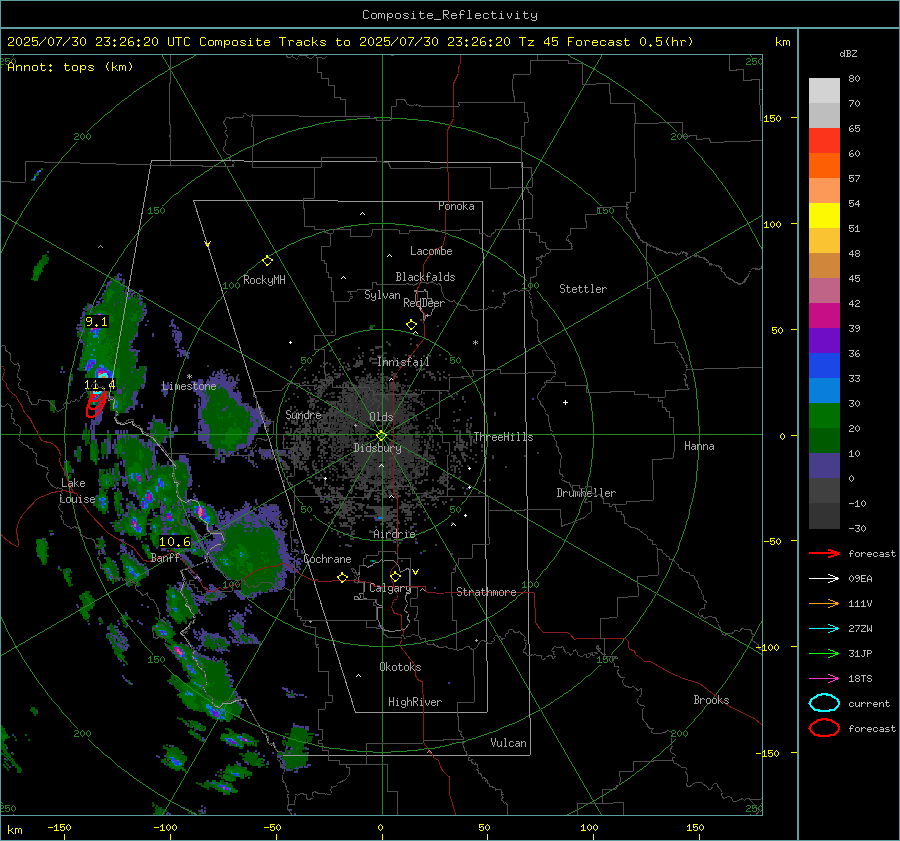This screenshot has width=900, height=841.
Task: Click the dBZ legend heading
Action: point(848,53)
